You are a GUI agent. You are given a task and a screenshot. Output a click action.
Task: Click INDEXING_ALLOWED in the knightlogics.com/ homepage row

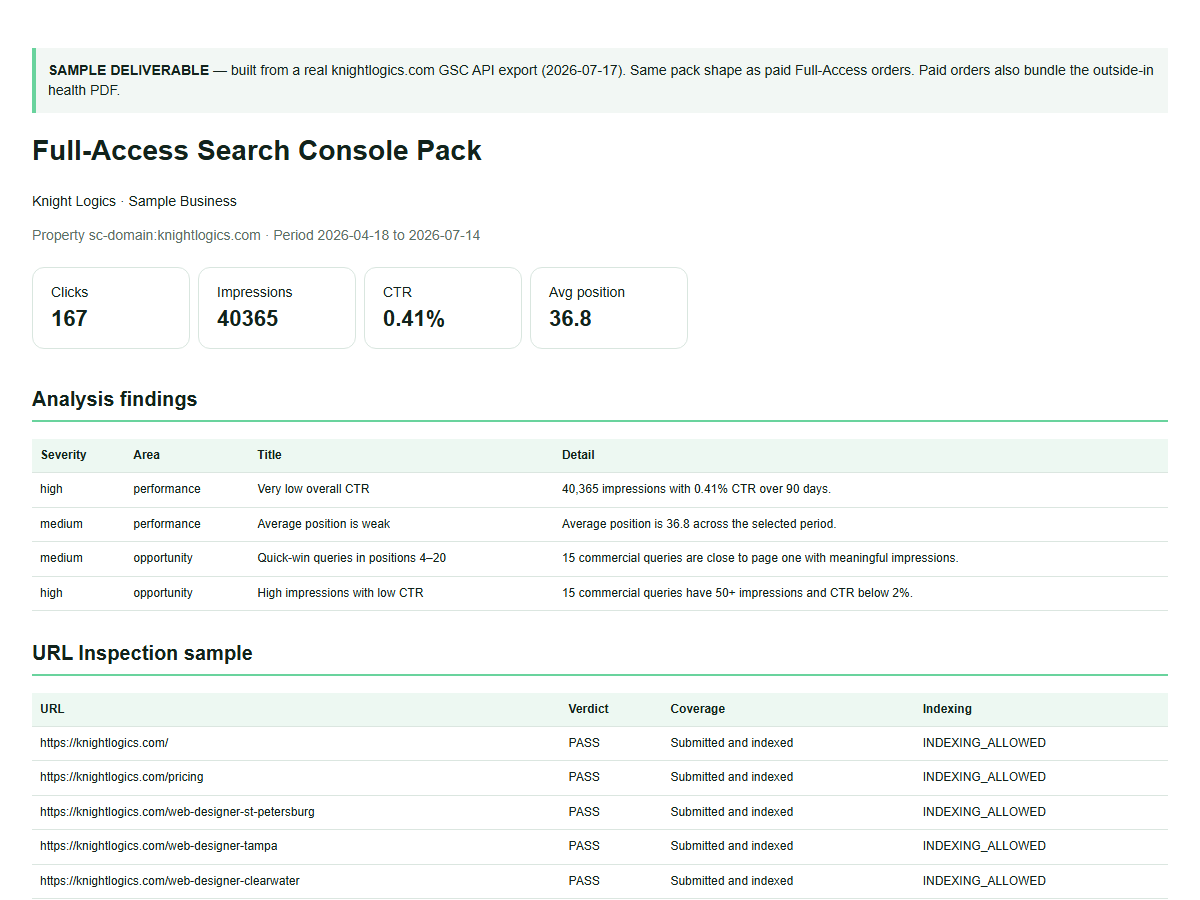(984, 743)
